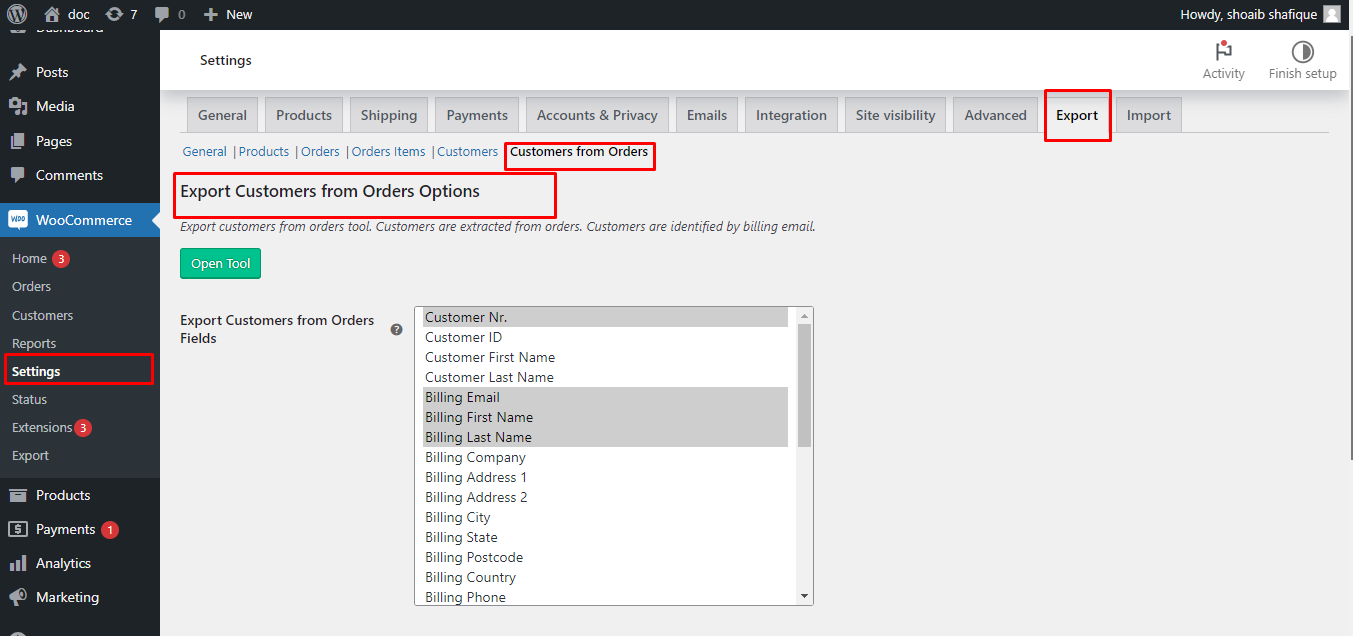The width and height of the screenshot is (1353, 636).
Task: Click the WordPress logo icon
Action: tap(17, 14)
